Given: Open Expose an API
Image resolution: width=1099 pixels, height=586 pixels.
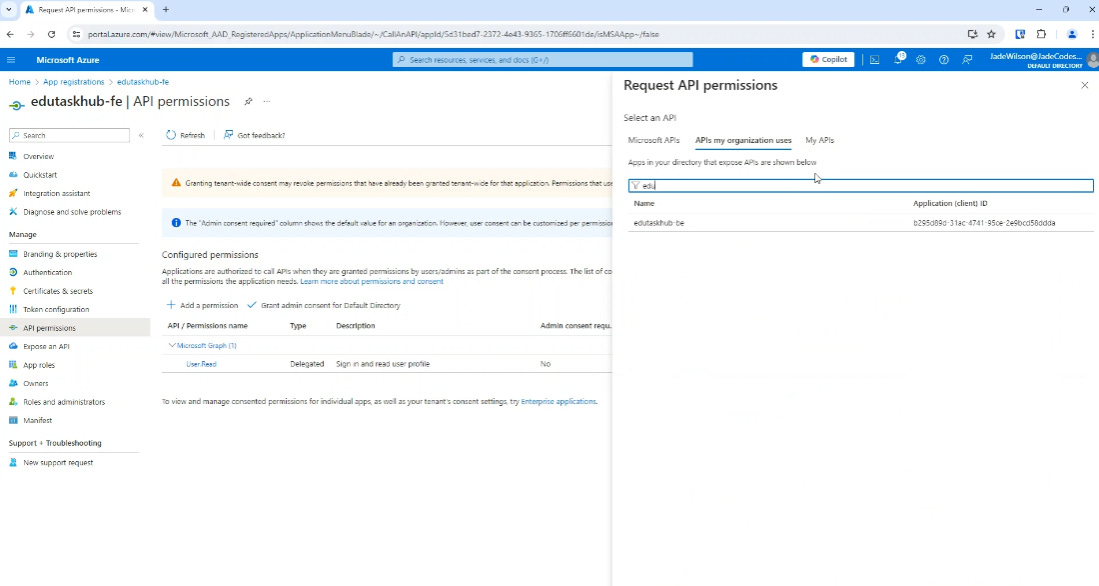Looking at the screenshot, I should tap(46, 346).
